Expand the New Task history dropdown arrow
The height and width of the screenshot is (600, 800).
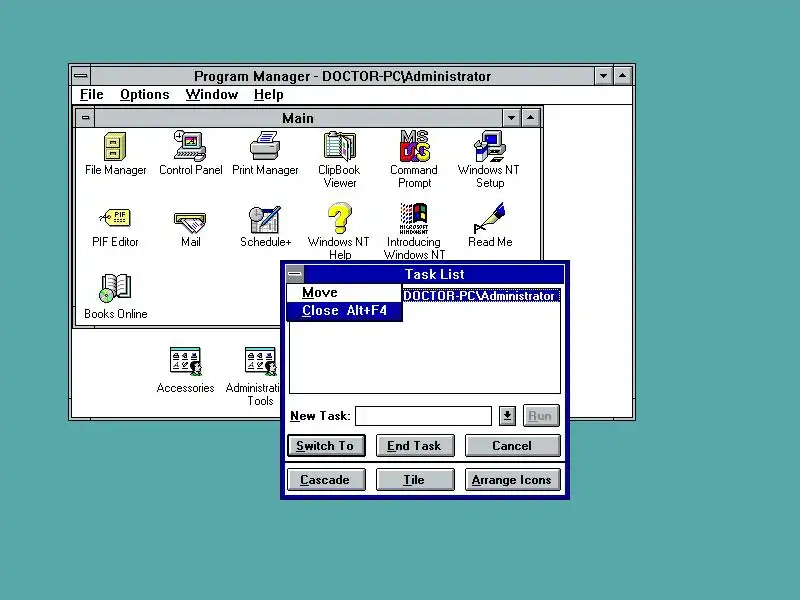coord(507,416)
